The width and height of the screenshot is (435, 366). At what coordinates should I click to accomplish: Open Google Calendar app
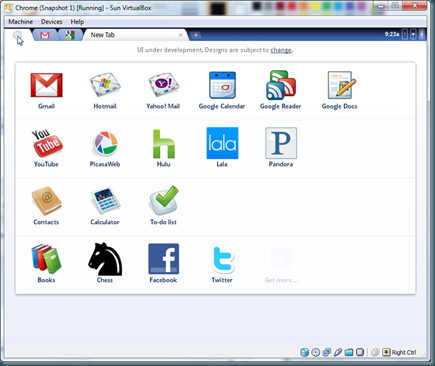coord(222,85)
